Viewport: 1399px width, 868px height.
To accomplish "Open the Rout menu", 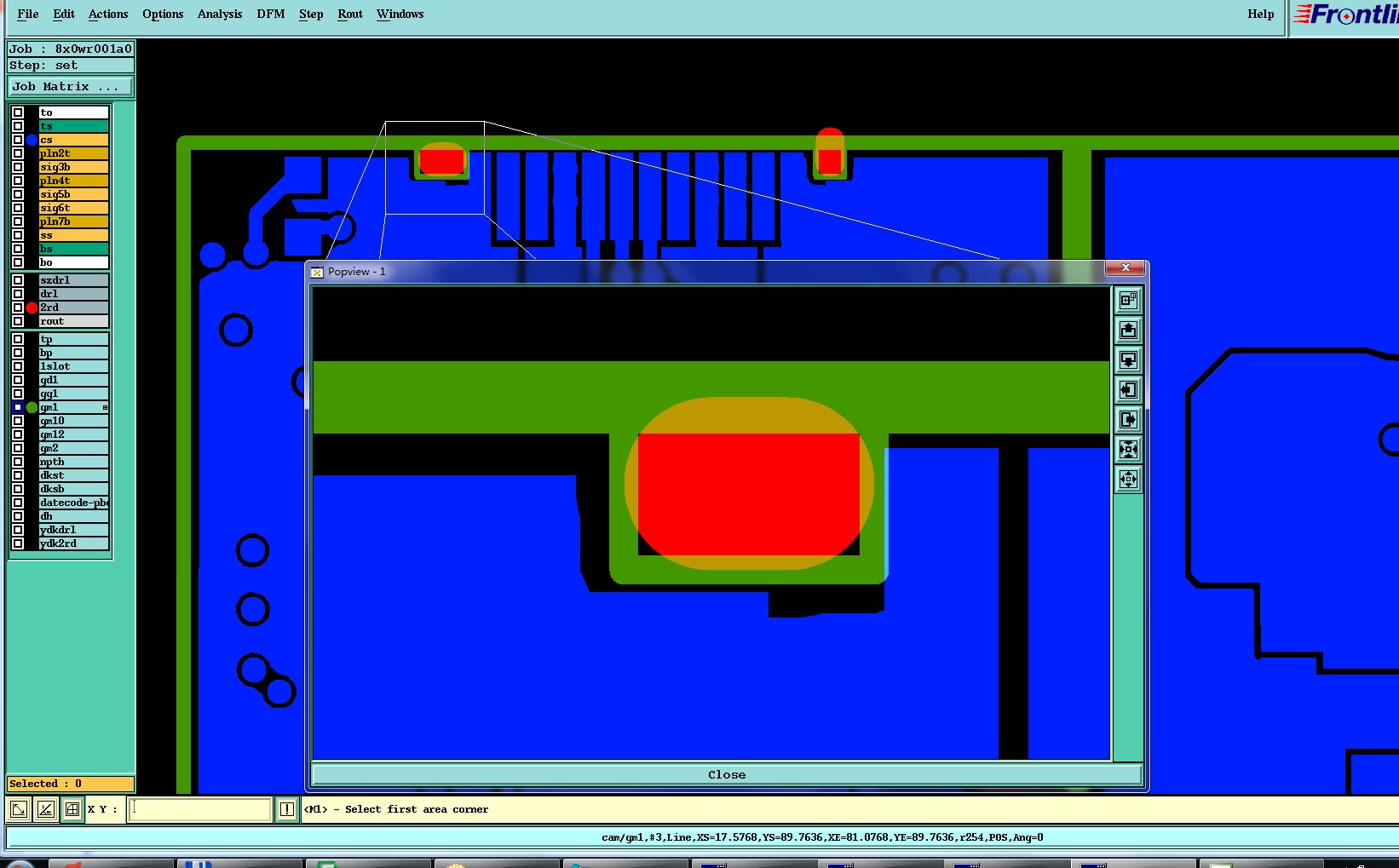I will [350, 14].
